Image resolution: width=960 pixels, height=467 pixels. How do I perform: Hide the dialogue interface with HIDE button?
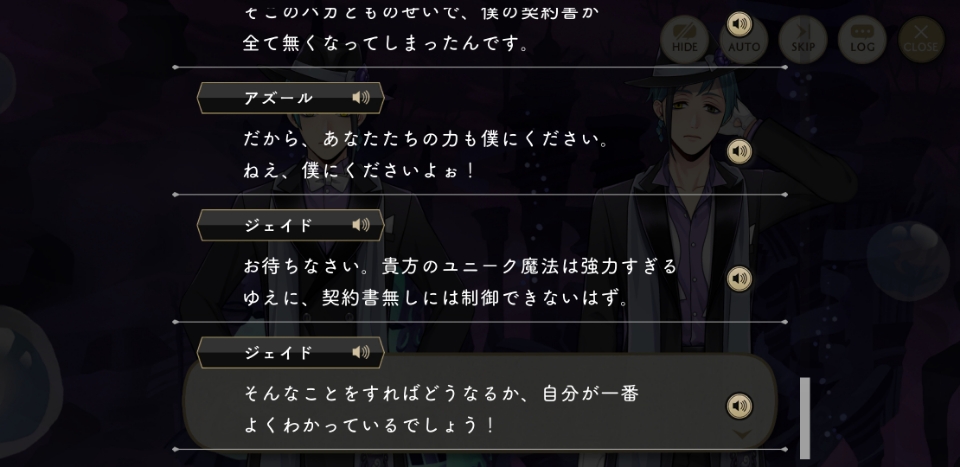coord(684,40)
